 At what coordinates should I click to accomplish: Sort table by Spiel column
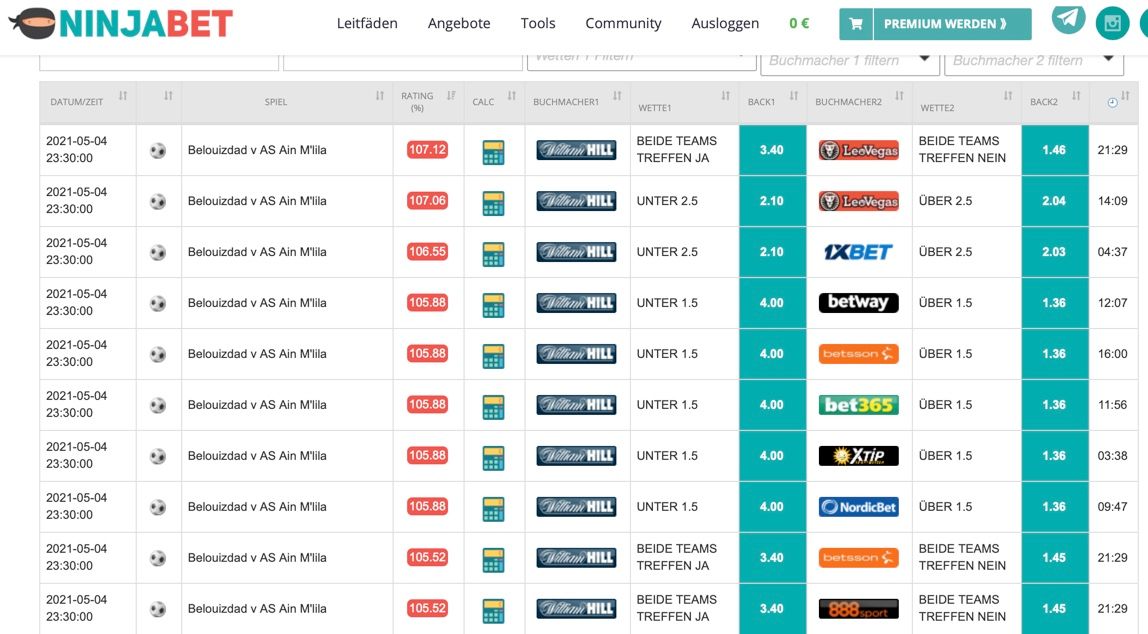coord(380,96)
